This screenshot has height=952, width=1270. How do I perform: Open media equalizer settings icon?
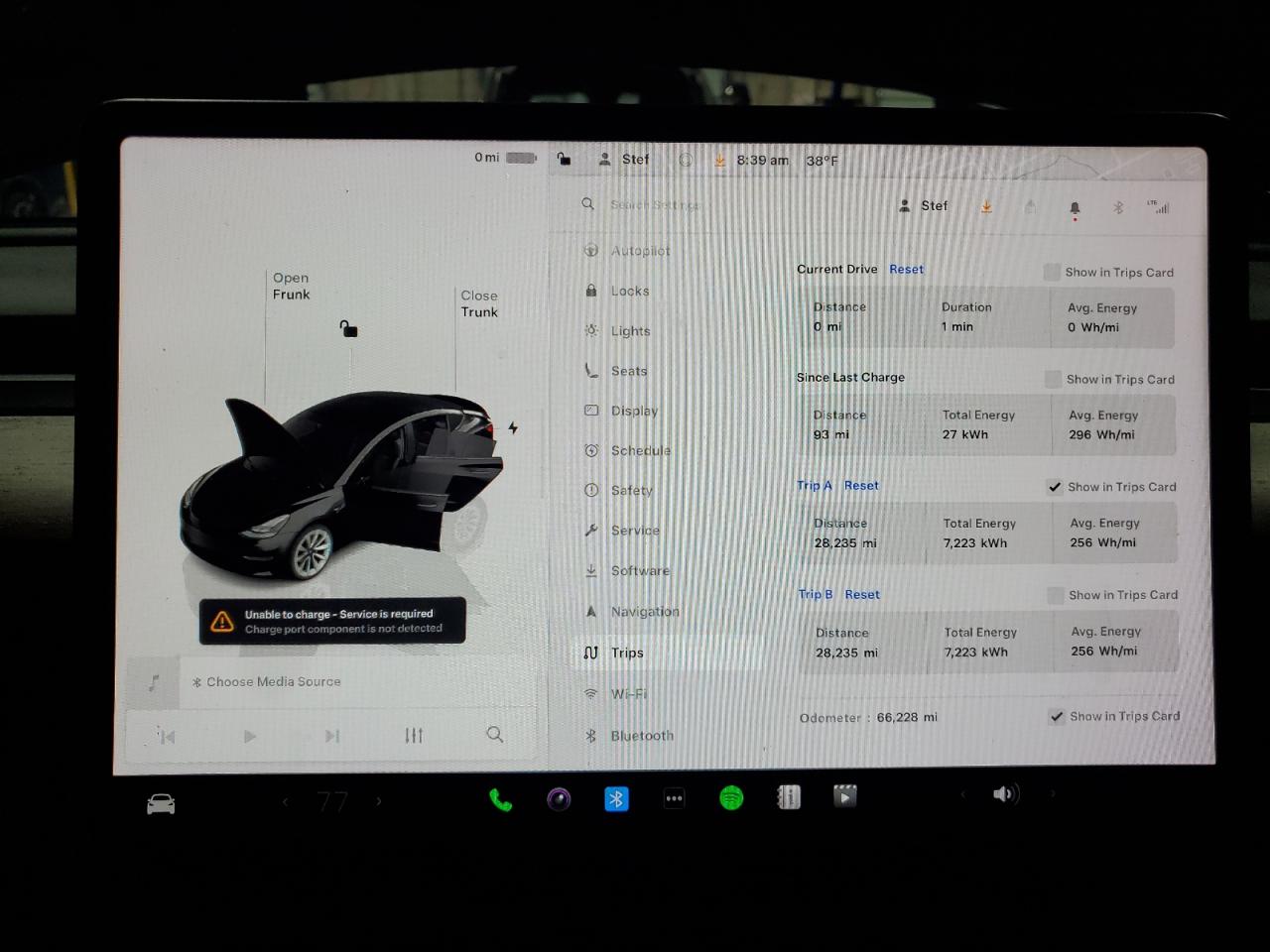point(414,735)
